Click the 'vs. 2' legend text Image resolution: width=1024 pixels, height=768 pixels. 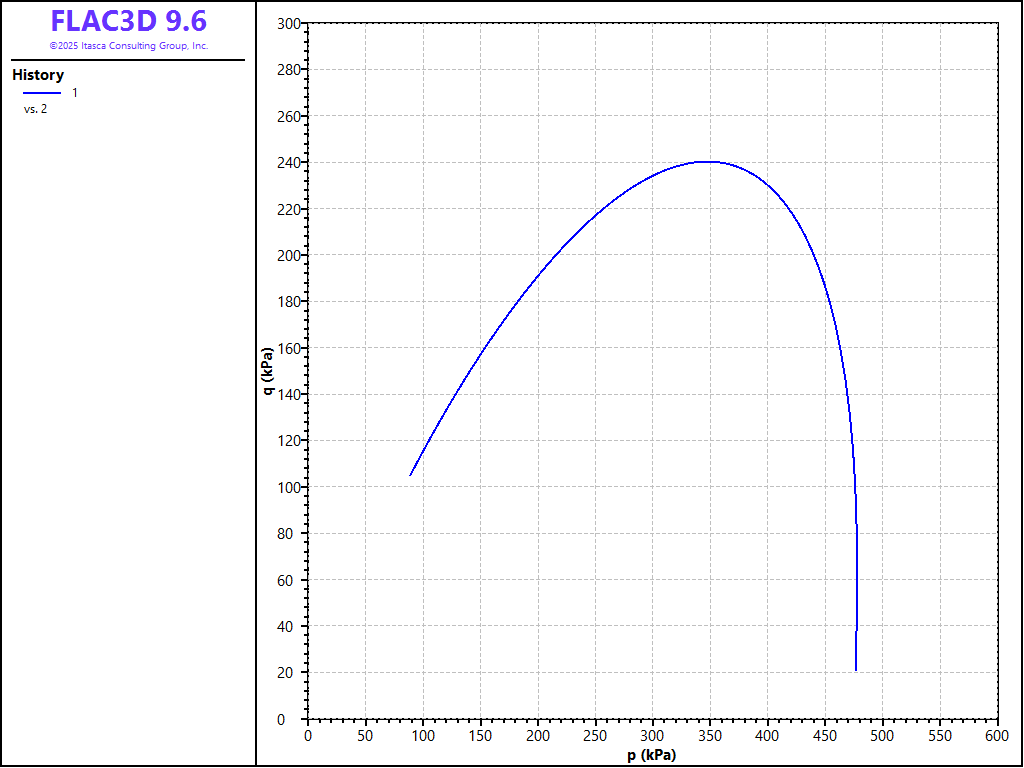35,109
